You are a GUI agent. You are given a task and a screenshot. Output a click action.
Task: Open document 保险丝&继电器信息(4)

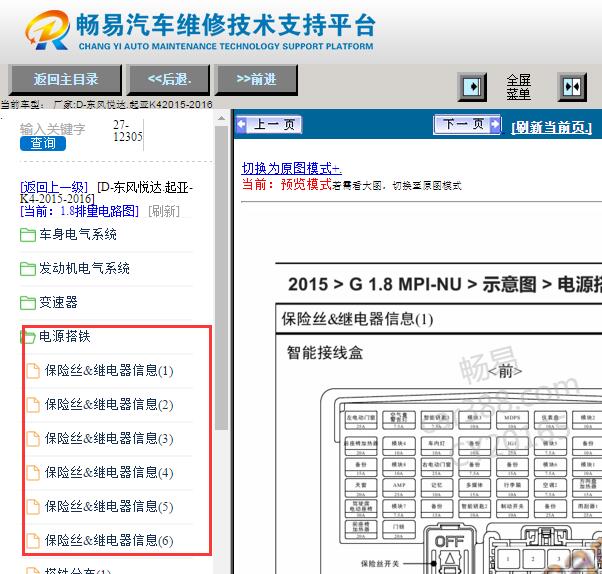[109, 472]
